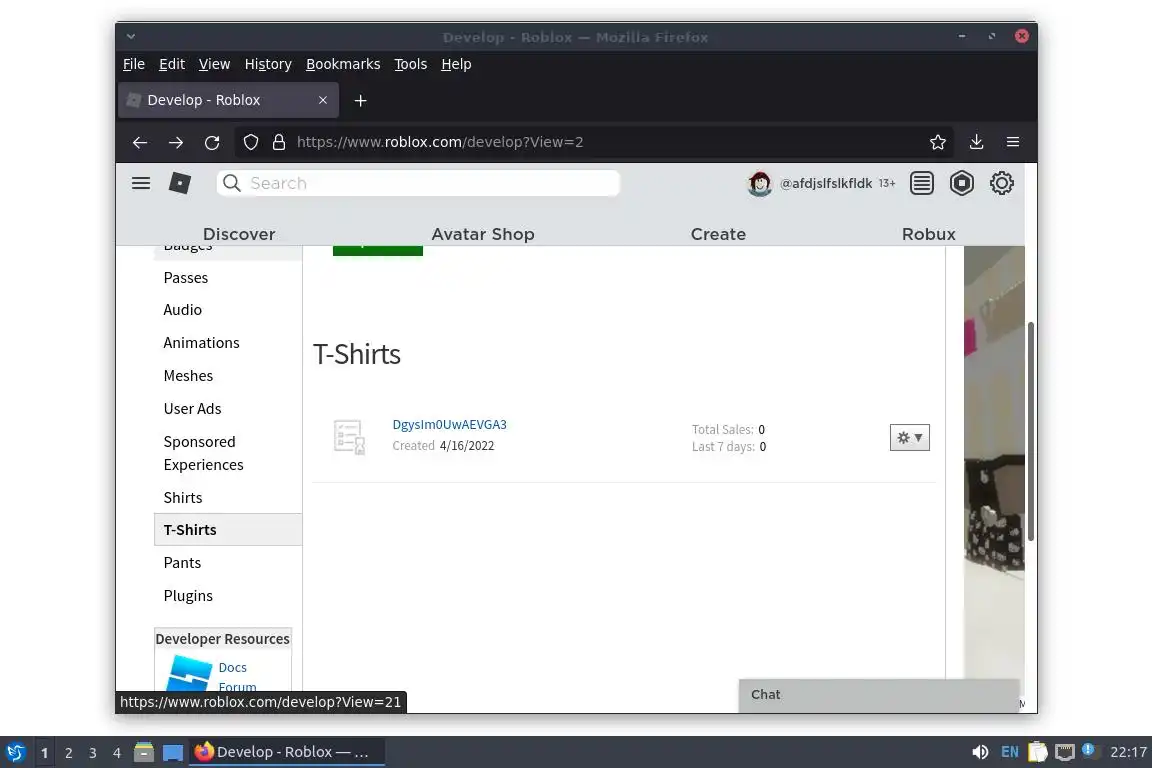Screen dimensions: 1152x768
Task: Click the Roblox search input field
Action: [419, 183]
